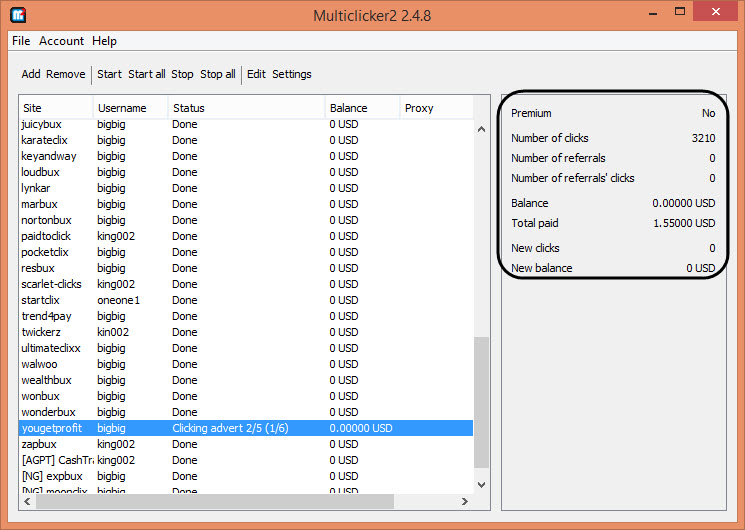Viewport: 745px width, 530px height.
Task: Select the wonderbux row
Action: pyautogui.click(x=246, y=412)
